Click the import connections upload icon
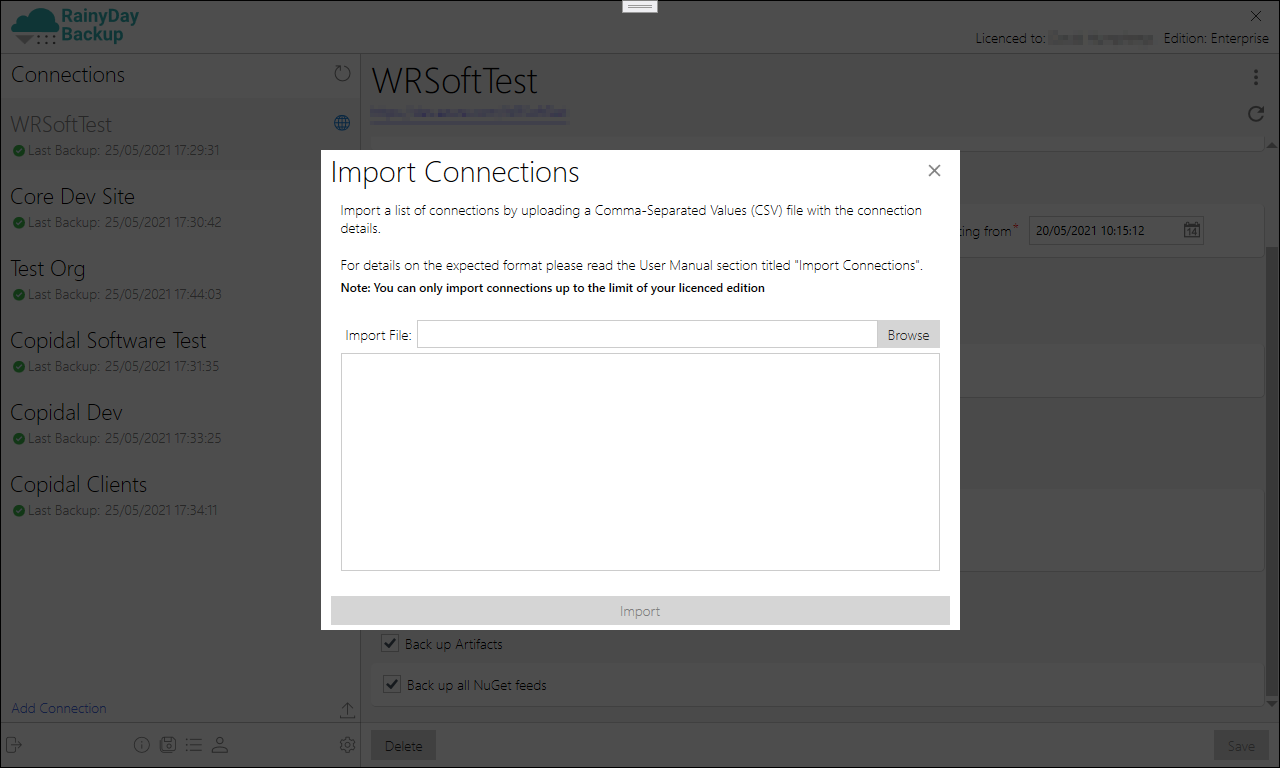 pyautogui.click(x=347, y=709)
